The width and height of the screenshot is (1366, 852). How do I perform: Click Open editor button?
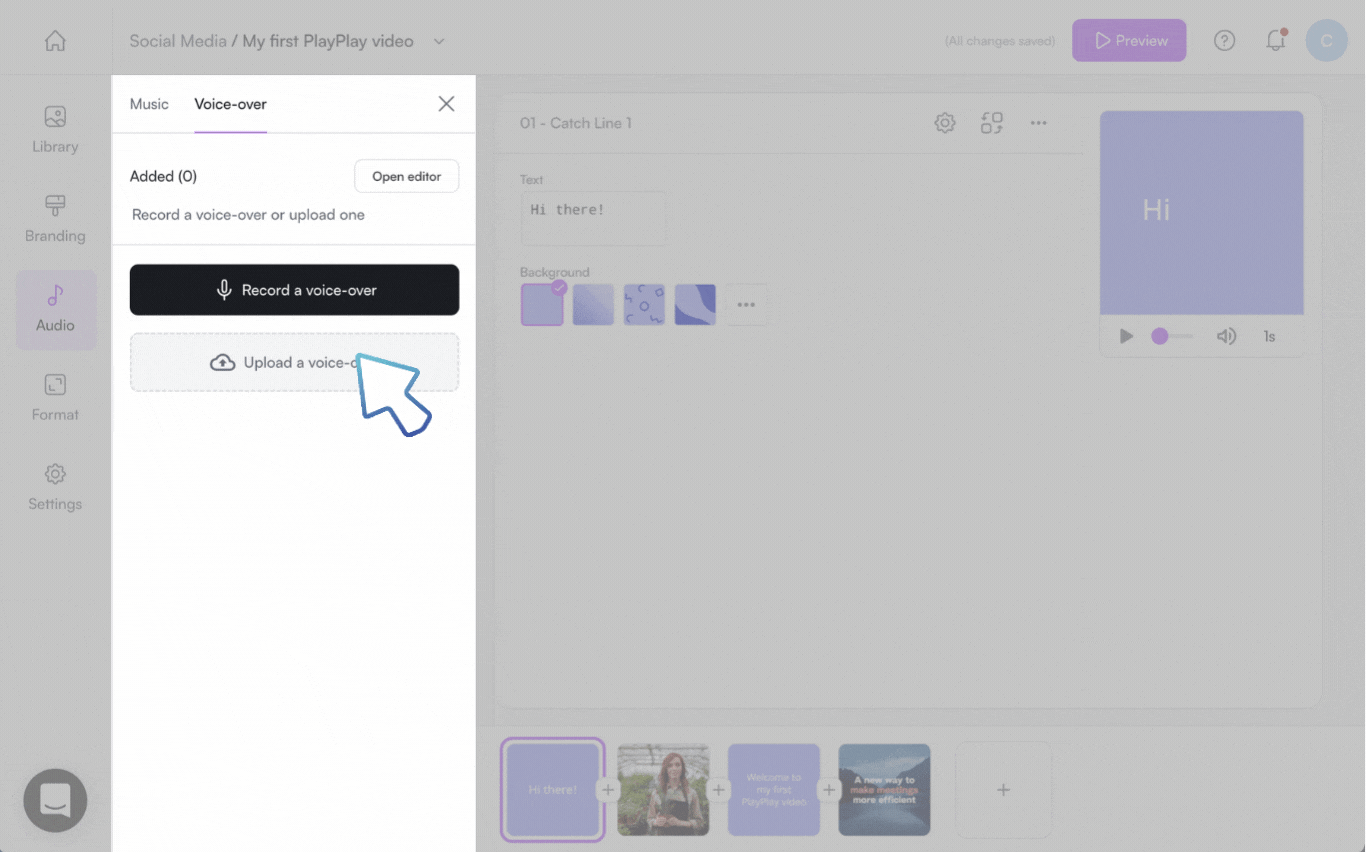pos(406,176)
